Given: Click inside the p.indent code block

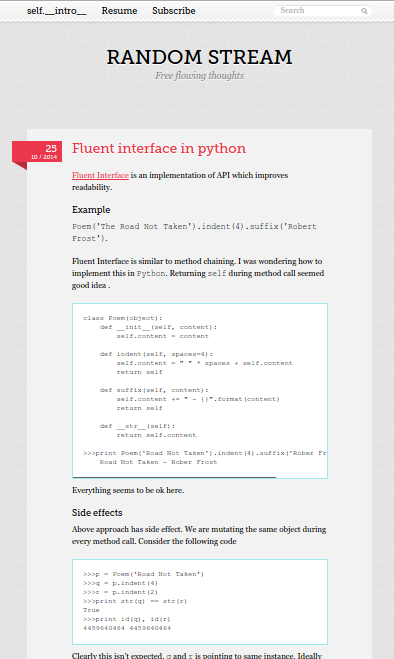Looking at the screenshot, I should point(200,601).
